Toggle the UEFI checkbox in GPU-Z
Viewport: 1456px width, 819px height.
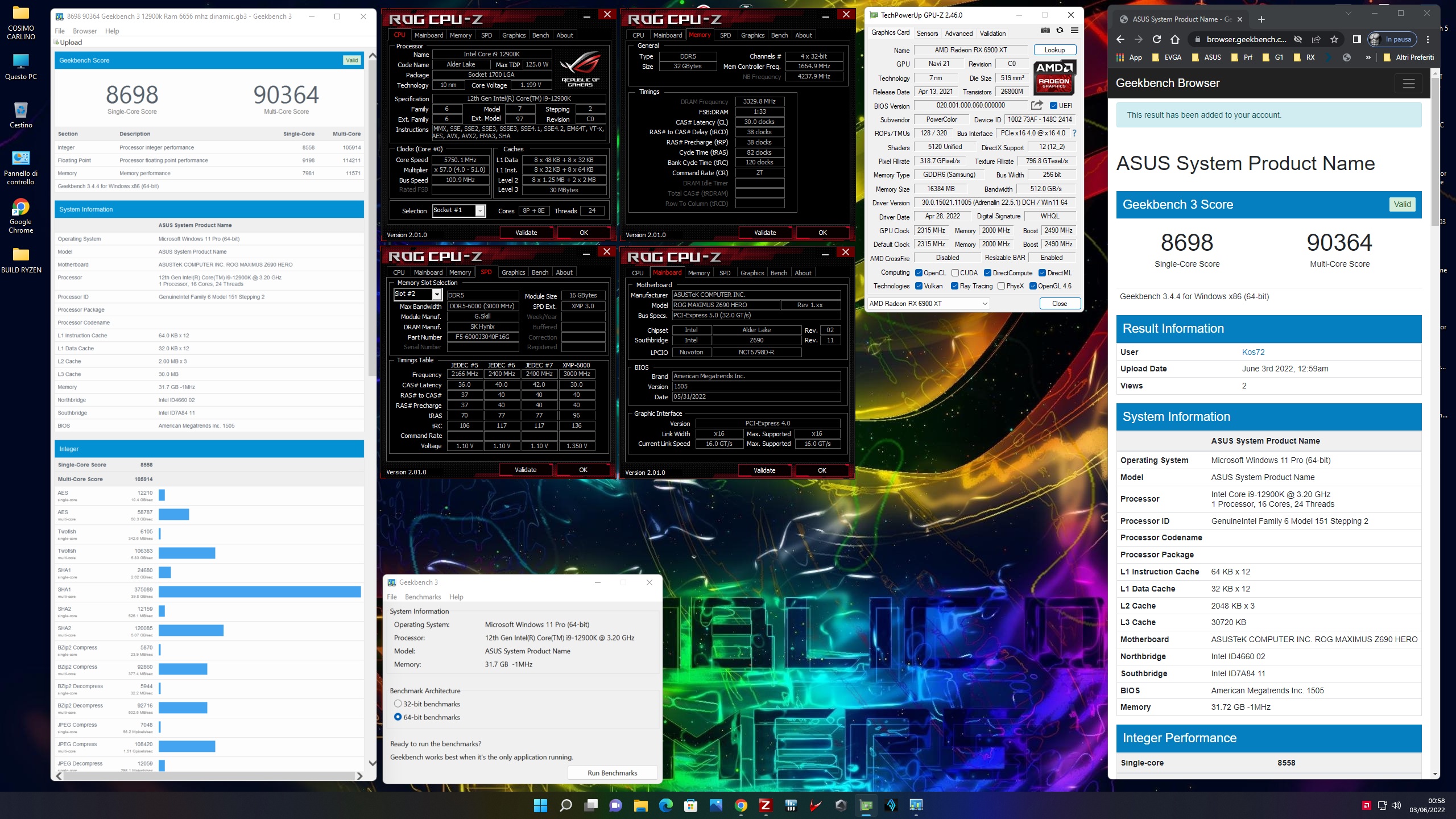click(1053, 106)
